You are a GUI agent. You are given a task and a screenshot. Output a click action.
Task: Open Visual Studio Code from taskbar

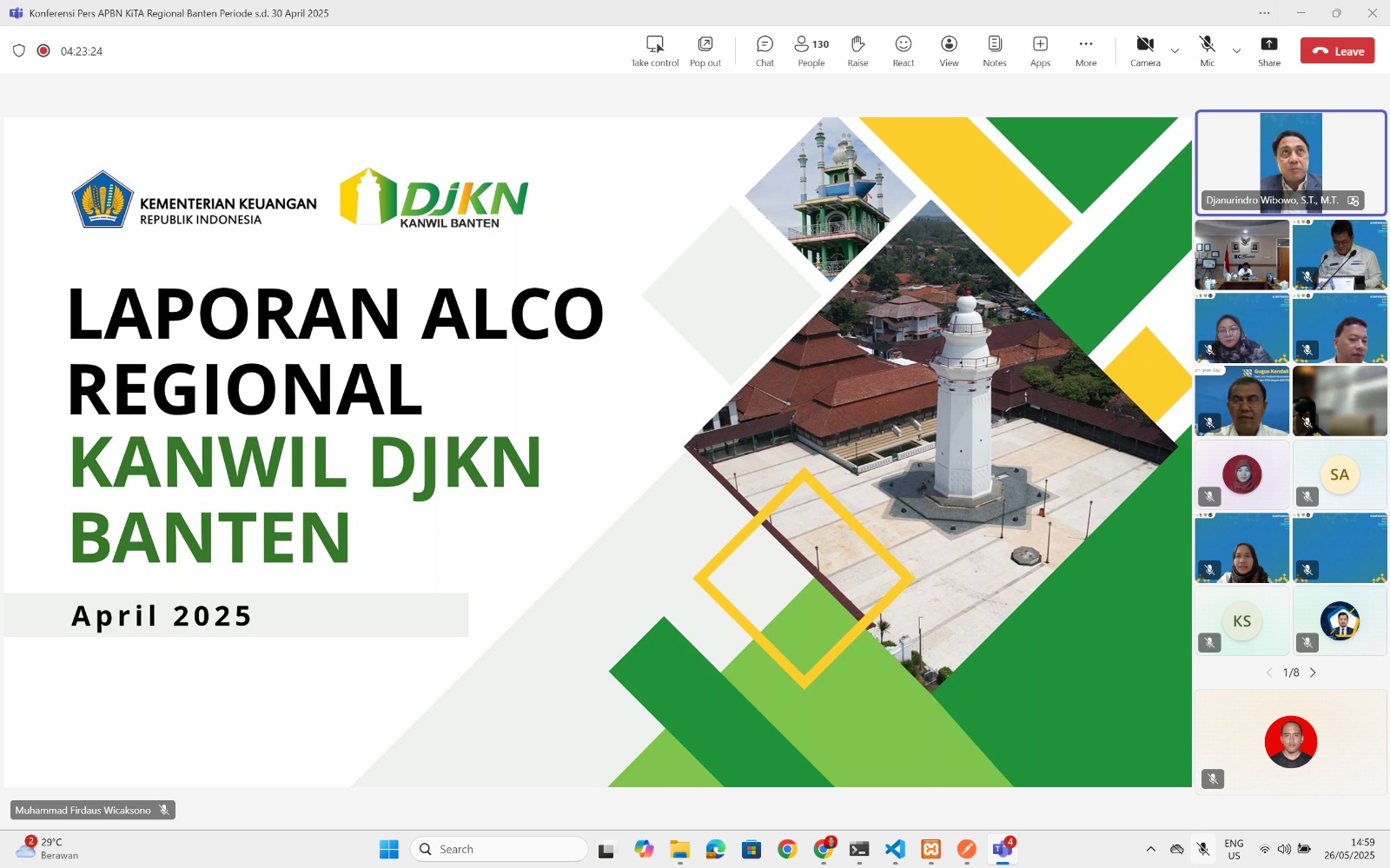895,849
